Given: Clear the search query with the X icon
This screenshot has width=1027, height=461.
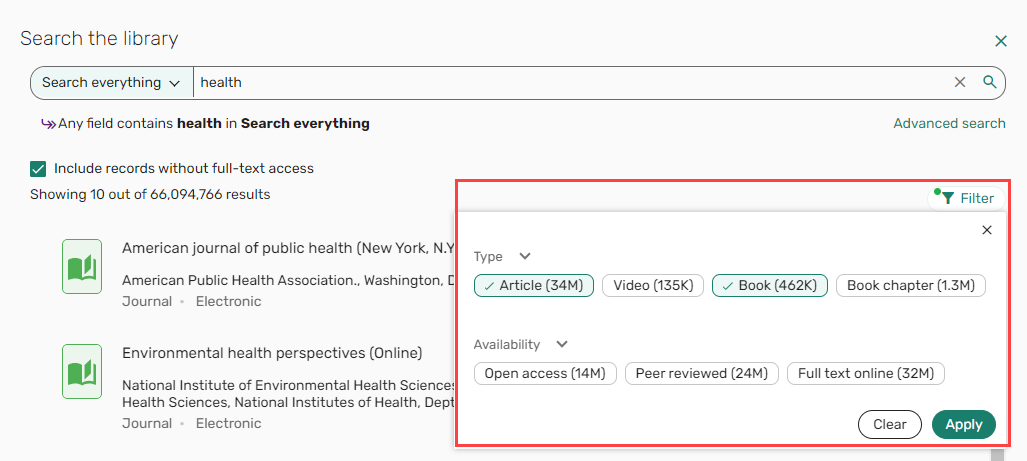Looking at the screenshot, I should tap(960, 82).
